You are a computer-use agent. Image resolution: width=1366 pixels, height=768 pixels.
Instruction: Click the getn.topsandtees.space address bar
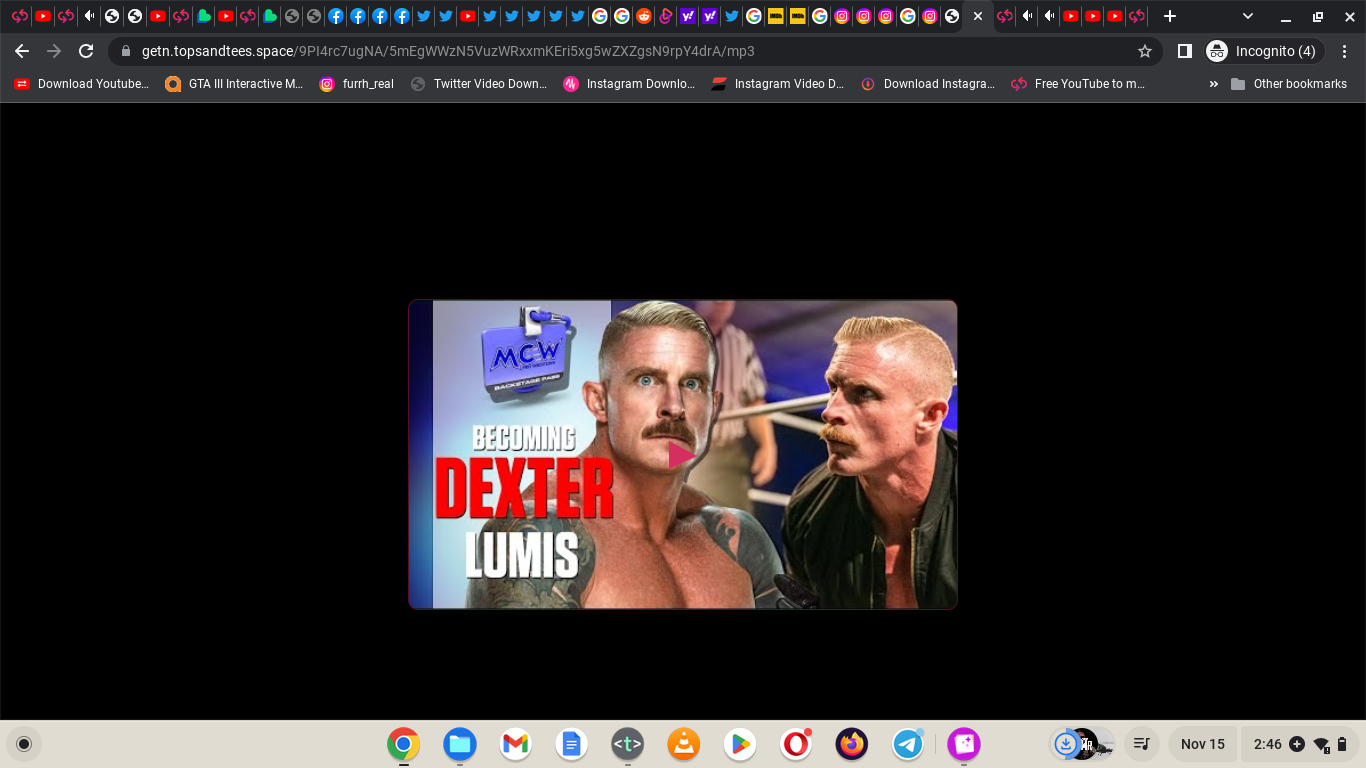click(x=635, y=51)
